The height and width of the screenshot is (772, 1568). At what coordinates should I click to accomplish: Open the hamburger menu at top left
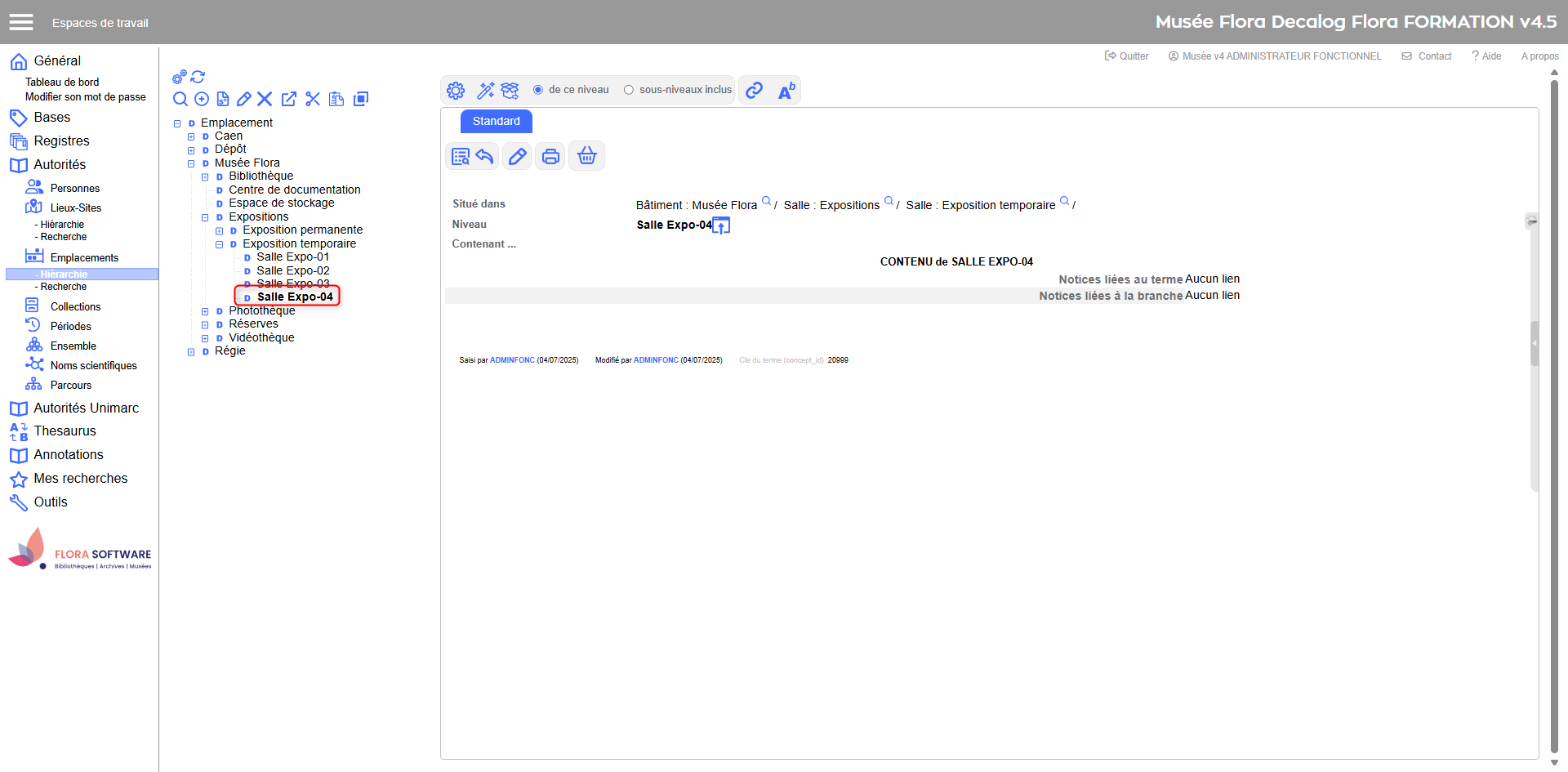21,22
